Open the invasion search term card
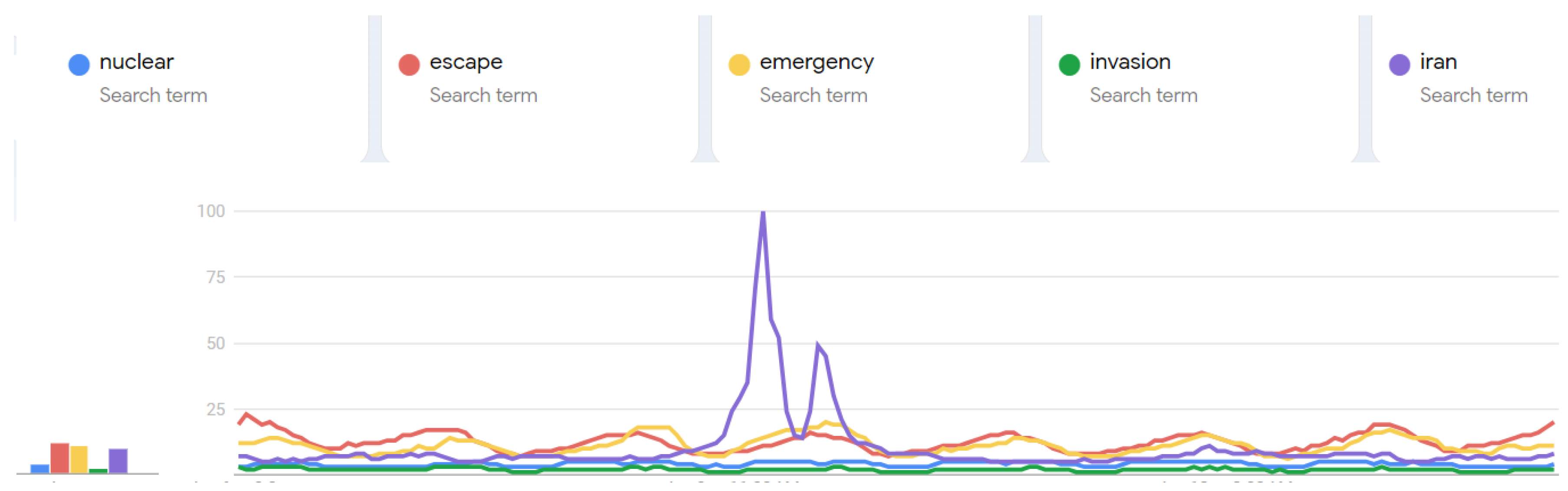The width and height of the screenshot is (1568, 491). pyautogui.click(x=1130, y=62)
